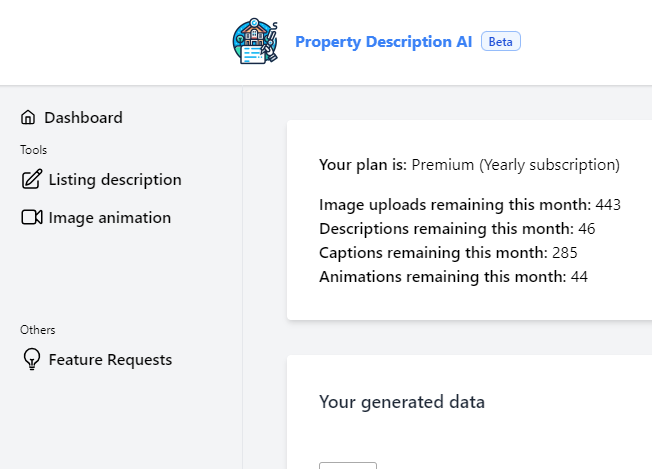This screenshot has height=469, width=652.
Task: Click the Dashboard home icon
Action: [28, 118]
